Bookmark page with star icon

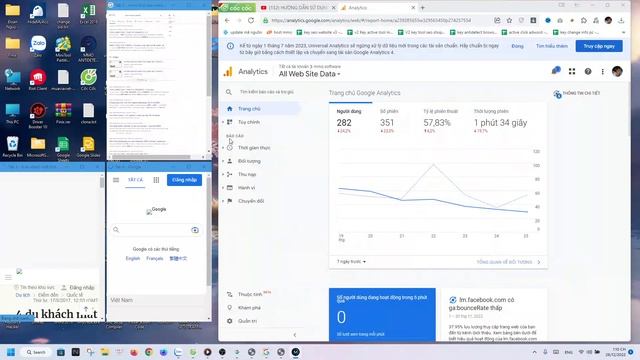(509, 20)
